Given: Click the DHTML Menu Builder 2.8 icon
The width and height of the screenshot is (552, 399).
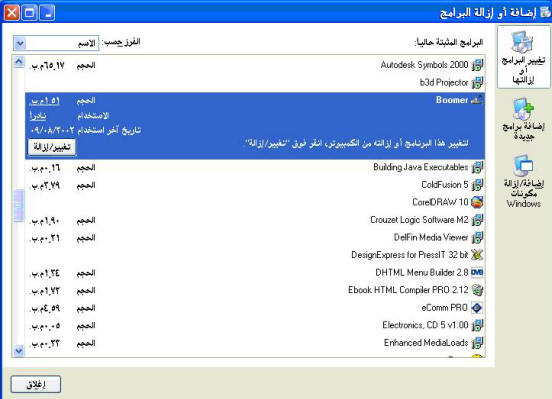Looking at the screenshot, I should pyautogui.click(x=477, y=273).
